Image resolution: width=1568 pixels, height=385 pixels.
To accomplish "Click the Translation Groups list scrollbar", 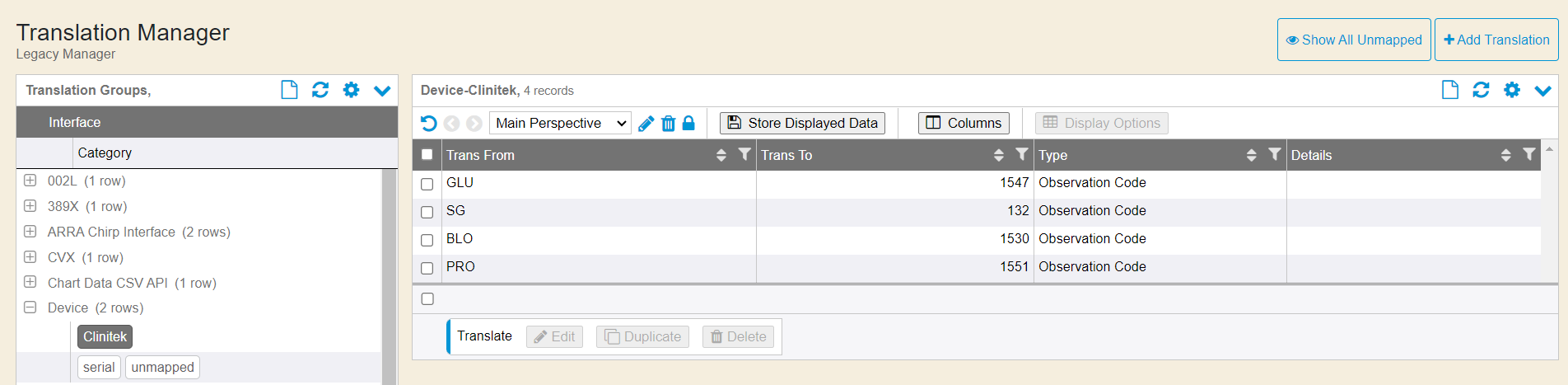I will [389, 272].
